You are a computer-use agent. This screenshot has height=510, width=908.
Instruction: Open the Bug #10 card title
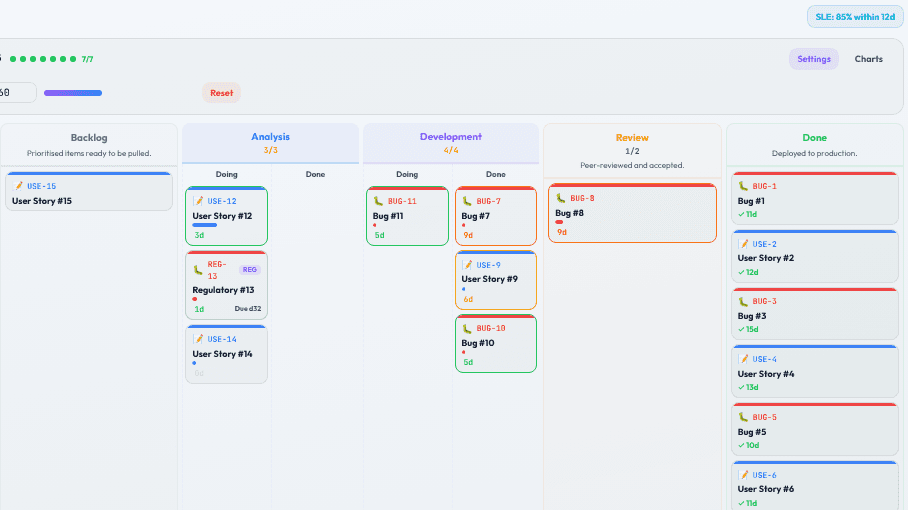coord(478,343)
